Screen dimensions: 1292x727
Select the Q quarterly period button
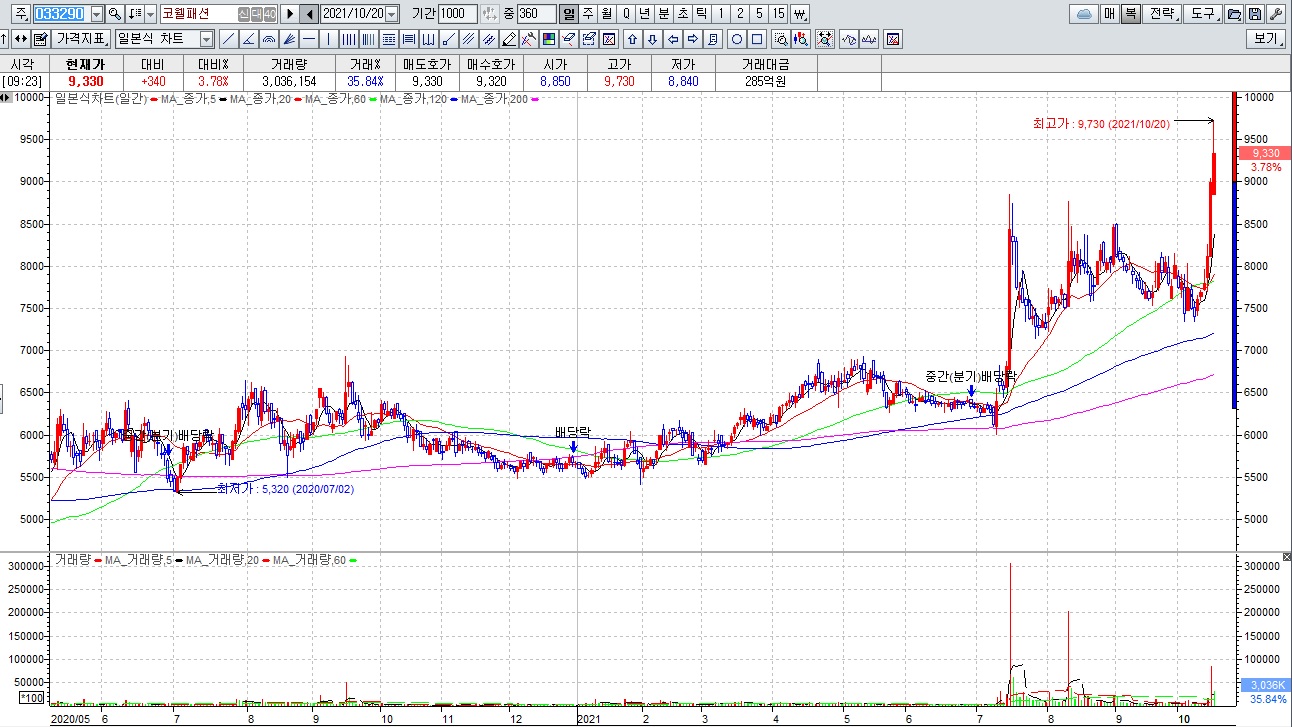click(x=625, y=14)
